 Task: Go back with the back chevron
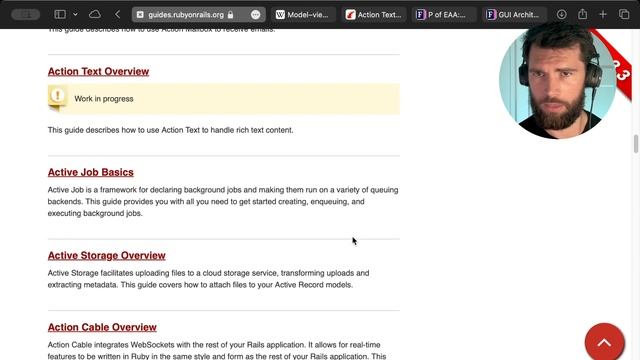118,14
